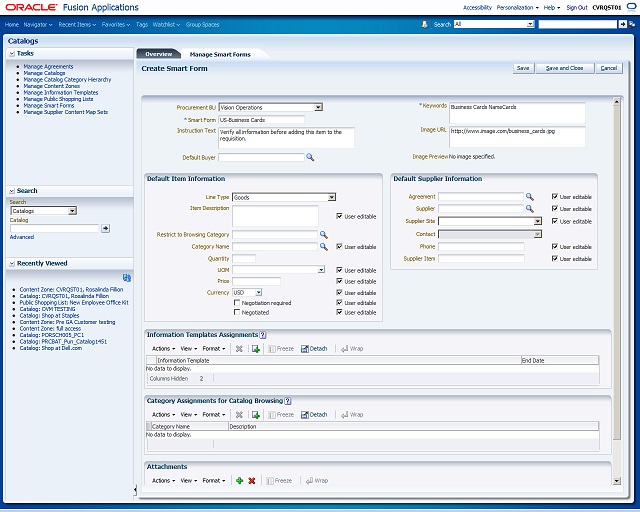Click the notification bell icon beside Search
The width and height of the screenshot is (640, 512).
[x=425, y=24]
